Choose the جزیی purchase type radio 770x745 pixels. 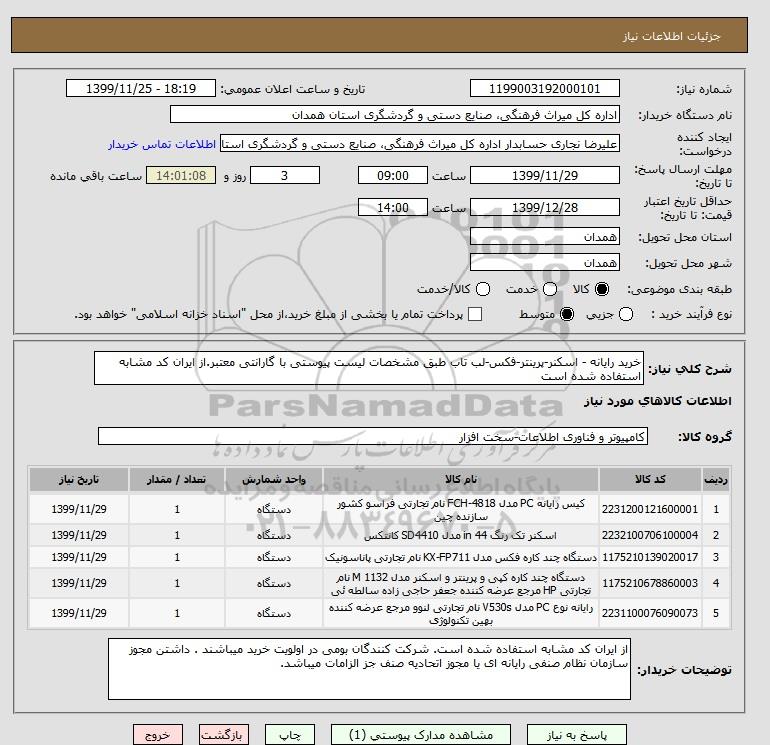[626, 314]
